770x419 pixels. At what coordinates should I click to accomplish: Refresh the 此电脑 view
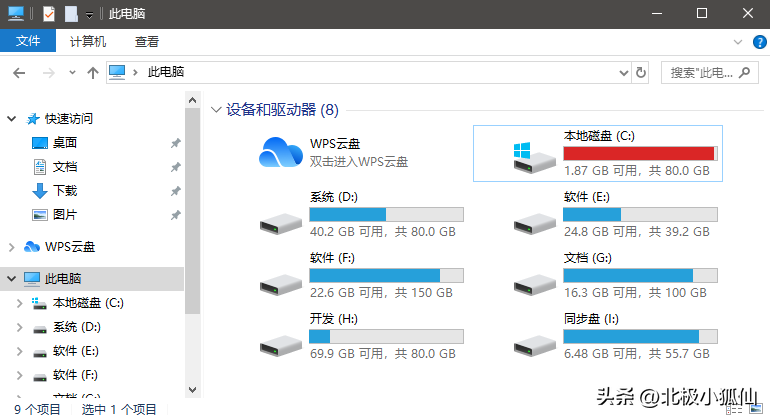tap(641, 73)
